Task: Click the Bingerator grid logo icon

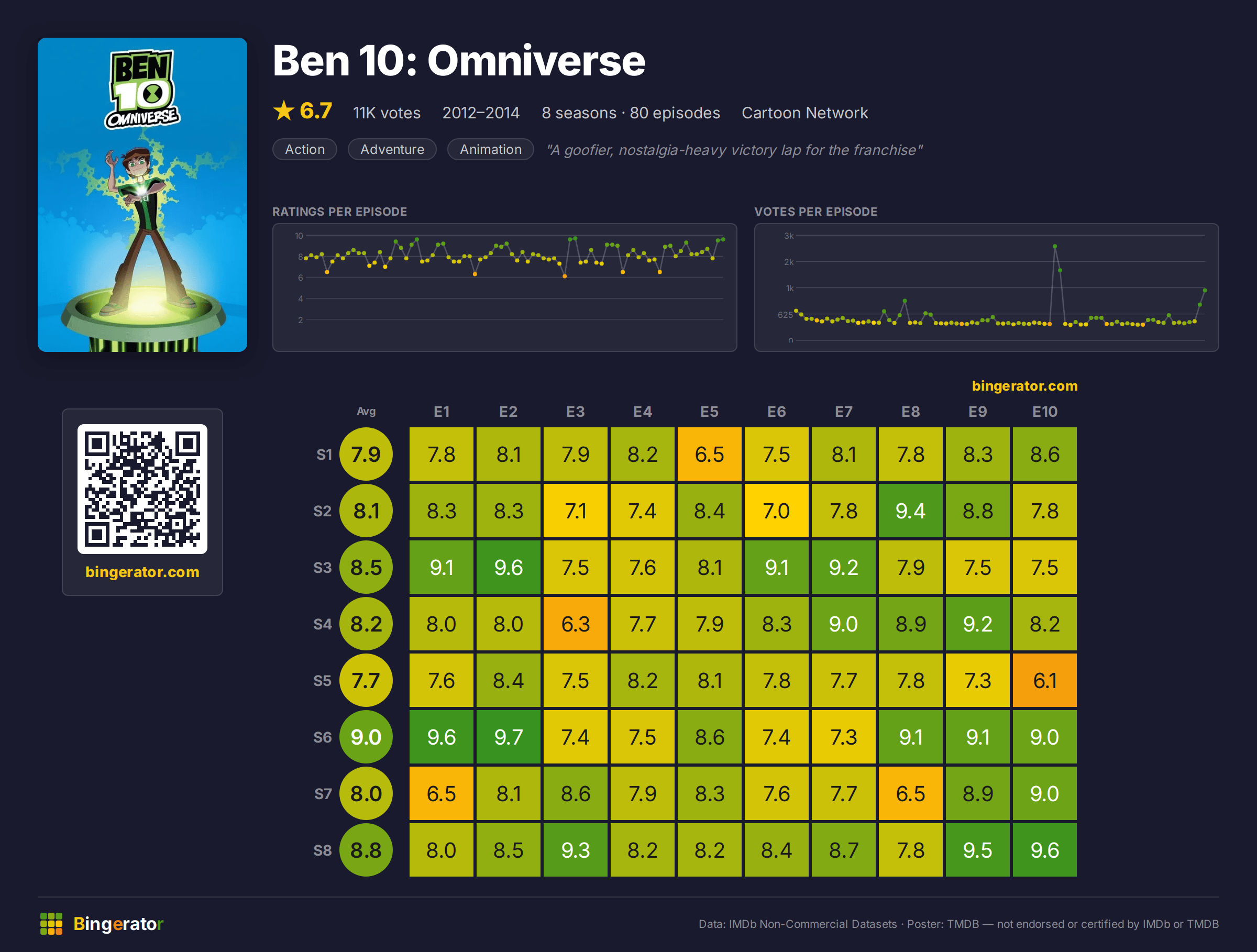Action: [51, 924]
